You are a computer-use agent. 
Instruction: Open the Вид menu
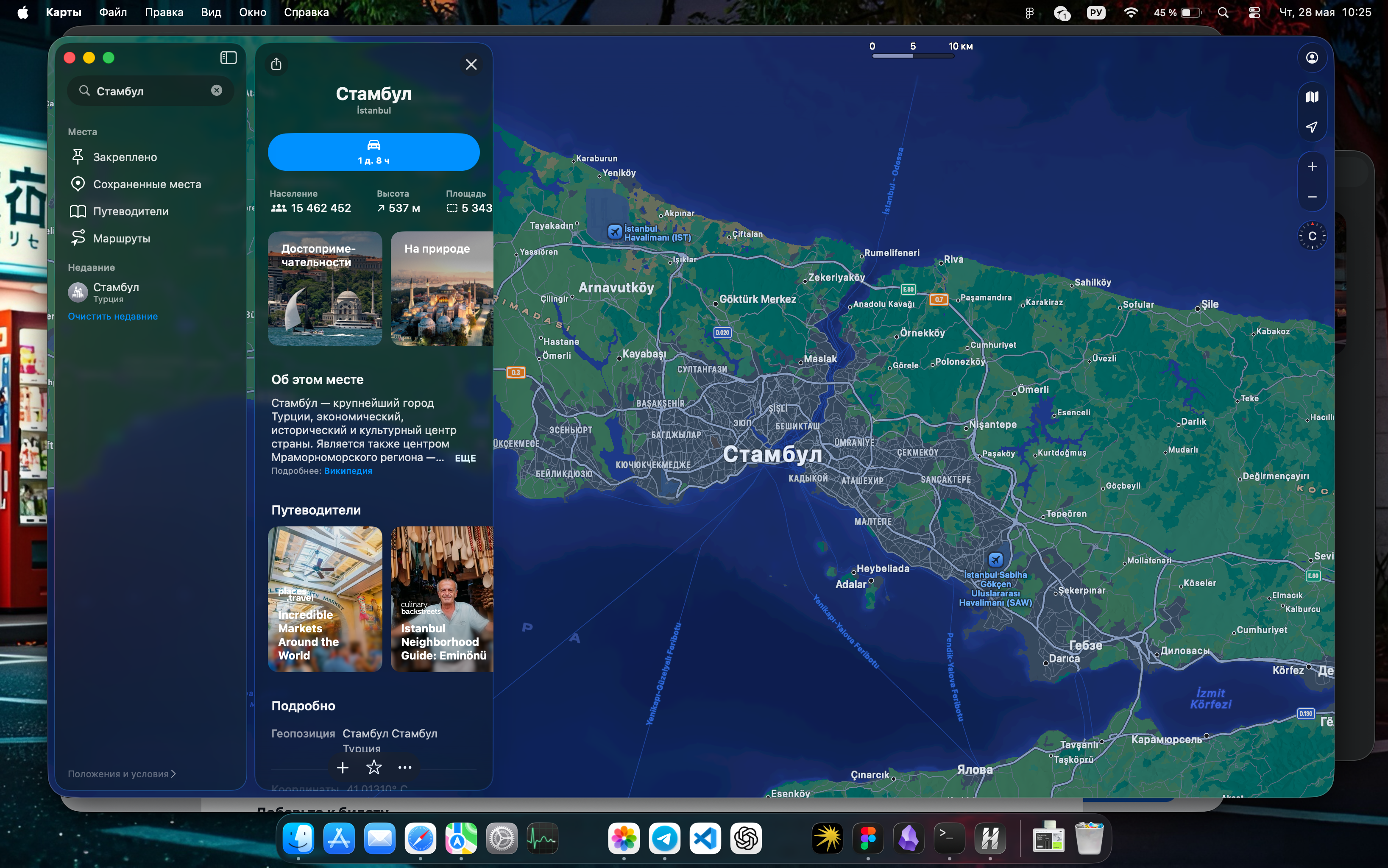[211, 12]
